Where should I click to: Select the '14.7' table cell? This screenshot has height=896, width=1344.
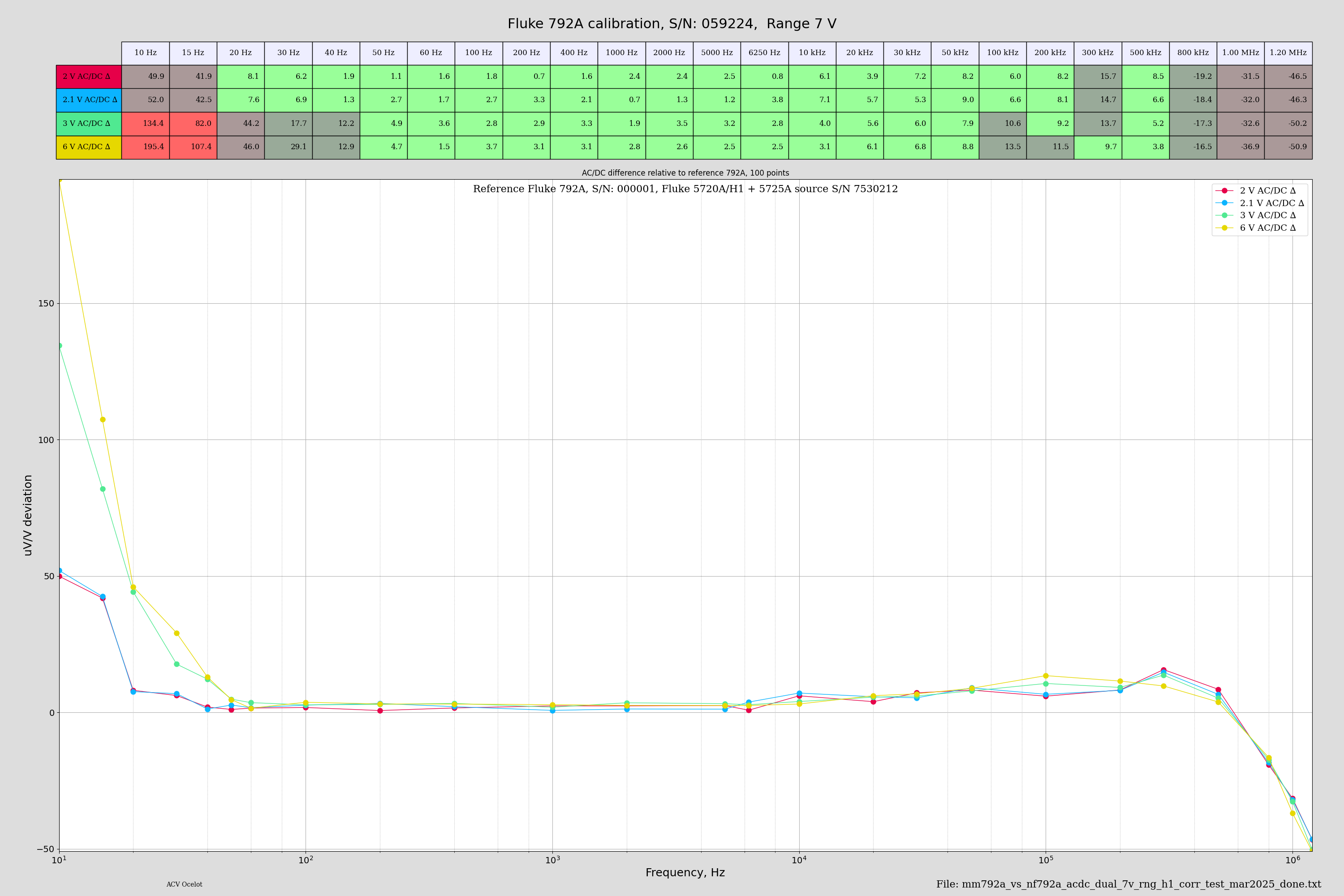[1098, 100]
